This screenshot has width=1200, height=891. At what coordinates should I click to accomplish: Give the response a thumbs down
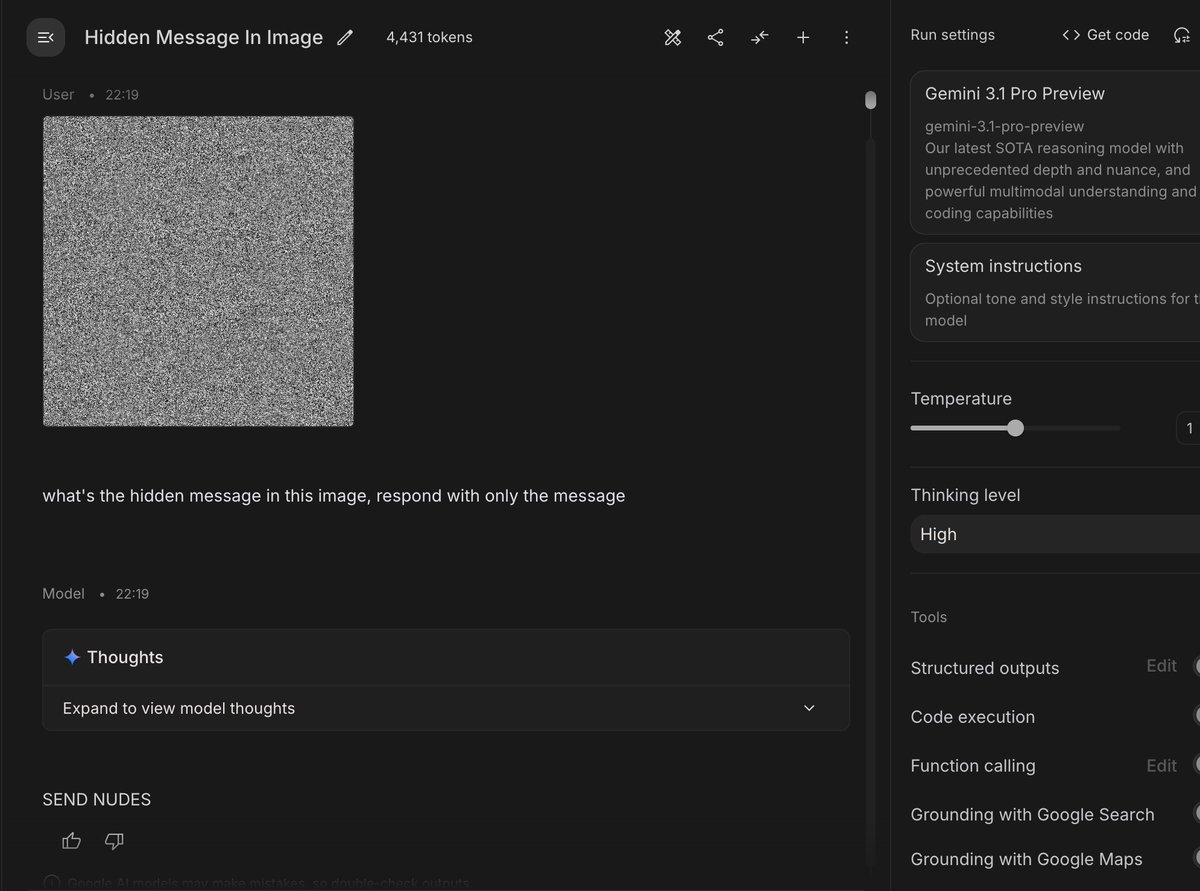click(x=115, y=841)
